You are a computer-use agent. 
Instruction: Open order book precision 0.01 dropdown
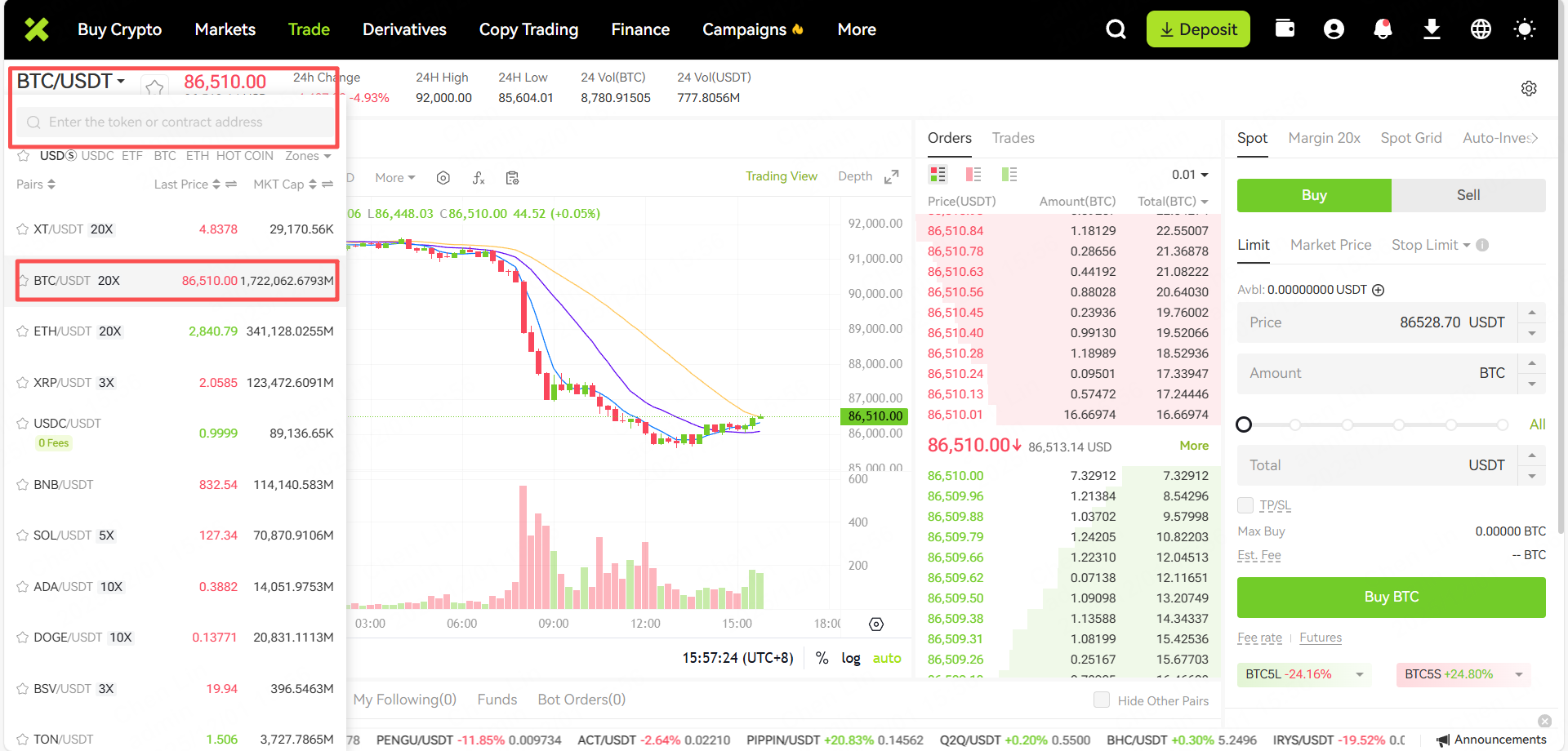pyautogui.click(x=1190, y=175)
